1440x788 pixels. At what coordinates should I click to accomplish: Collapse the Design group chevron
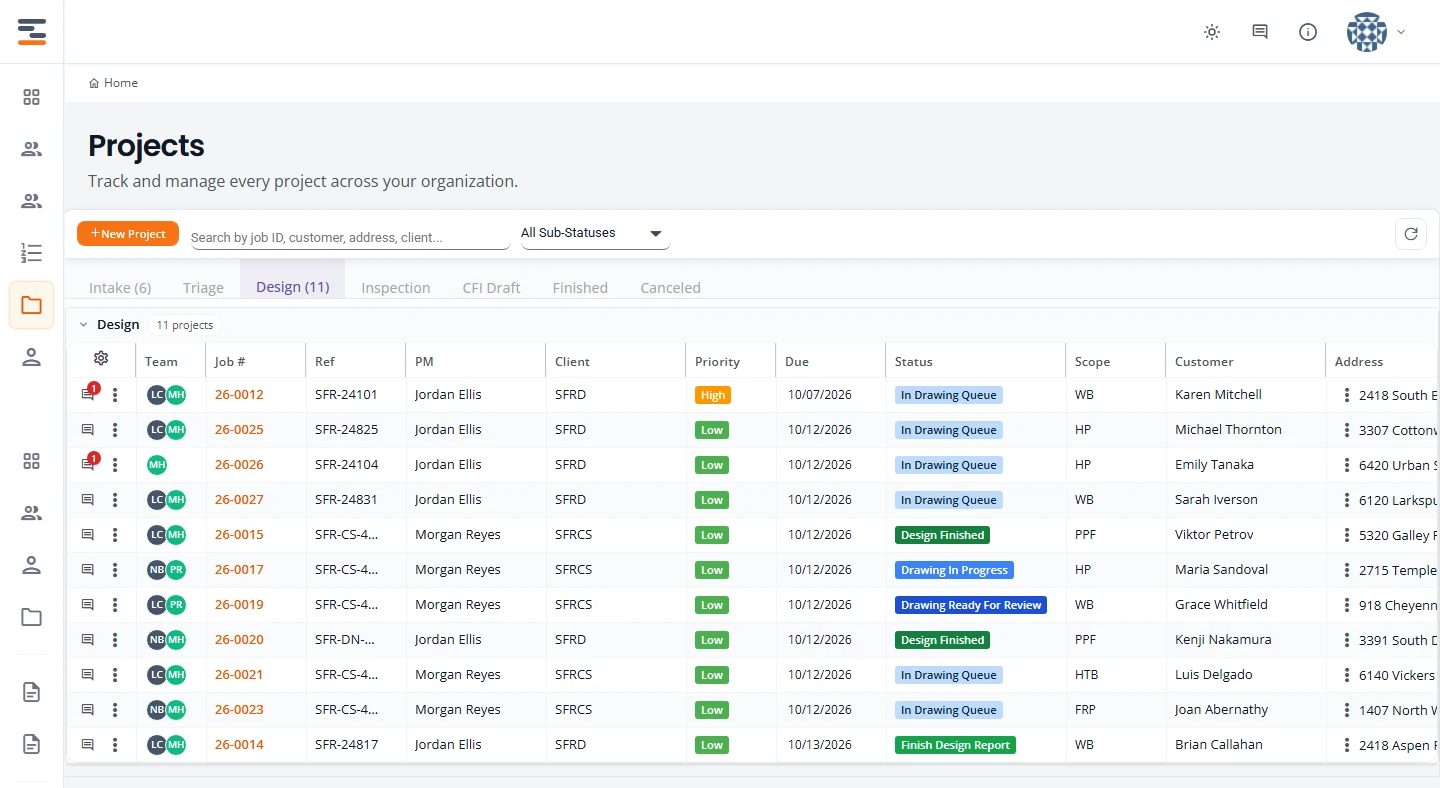pyautogui.click(x=83, y=325)
